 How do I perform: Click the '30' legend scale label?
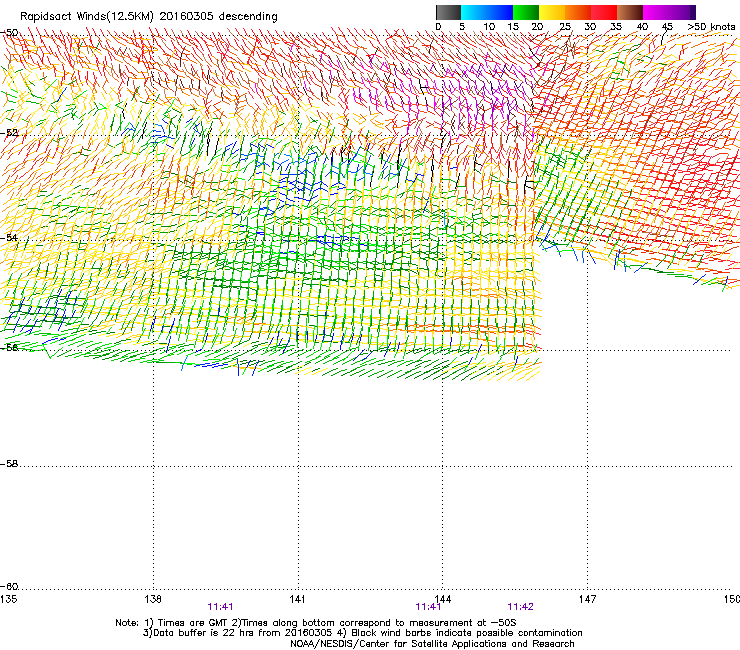coord(590,27)
